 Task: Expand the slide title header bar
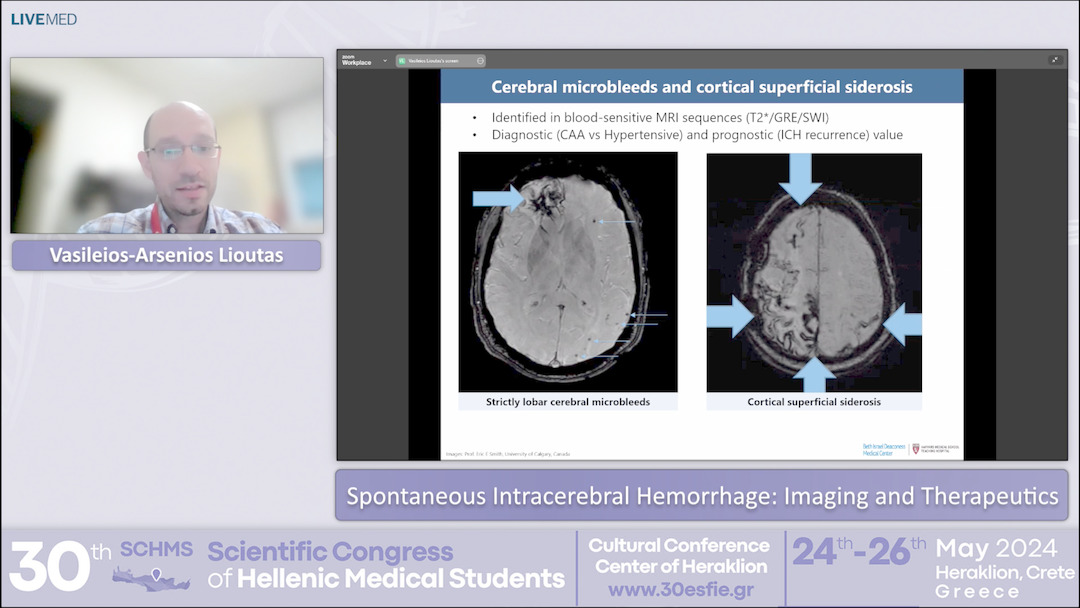[700, 87]
